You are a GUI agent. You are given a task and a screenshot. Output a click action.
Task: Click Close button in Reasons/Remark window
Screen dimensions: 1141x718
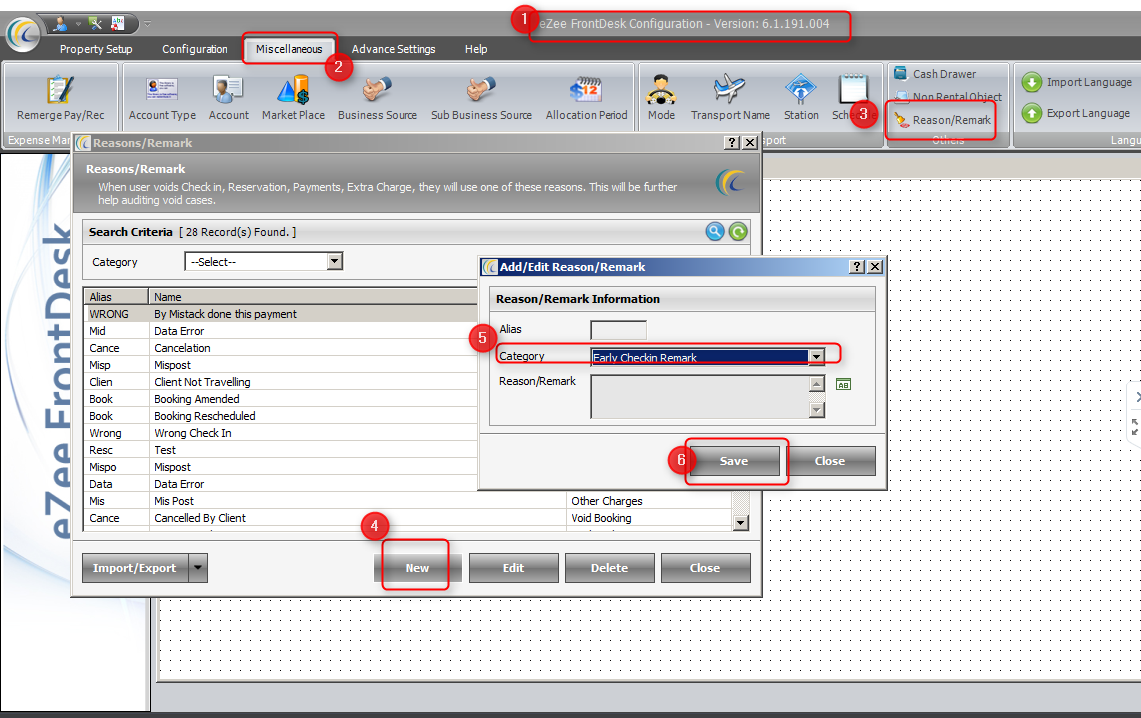[x=705, y=567]
